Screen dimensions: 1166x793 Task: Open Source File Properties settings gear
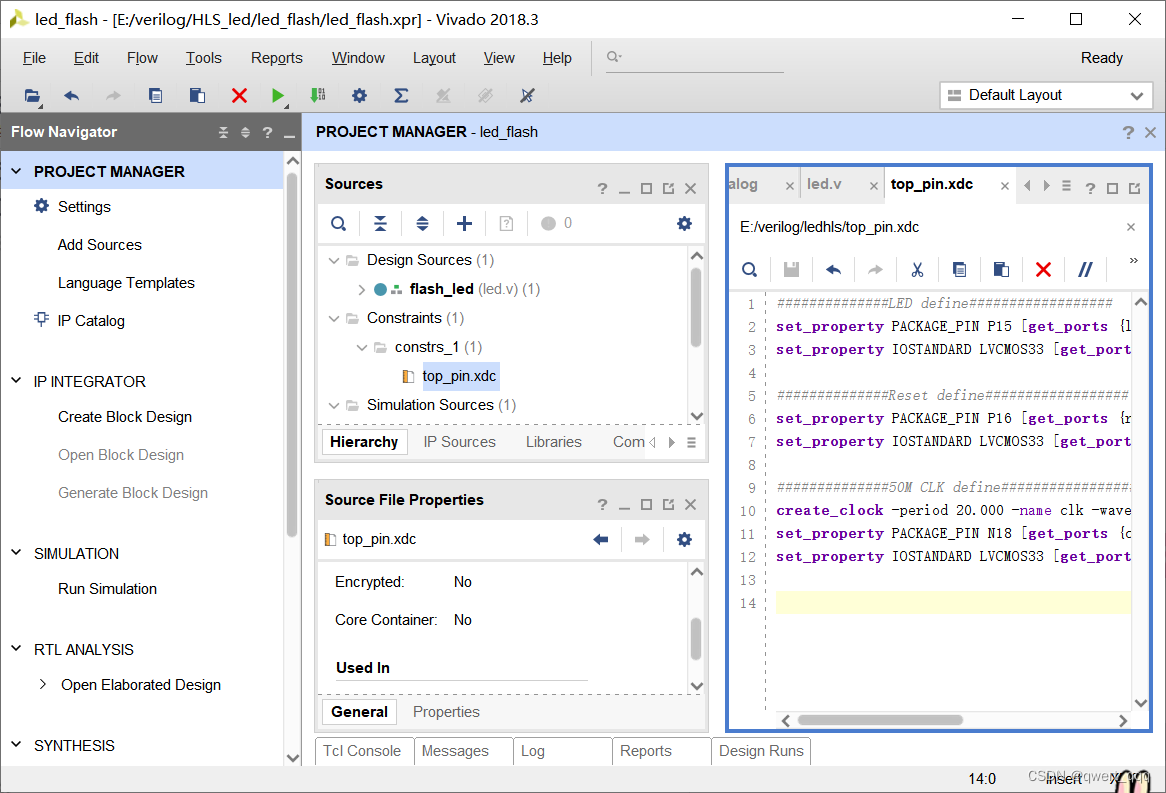click(684, 539)
